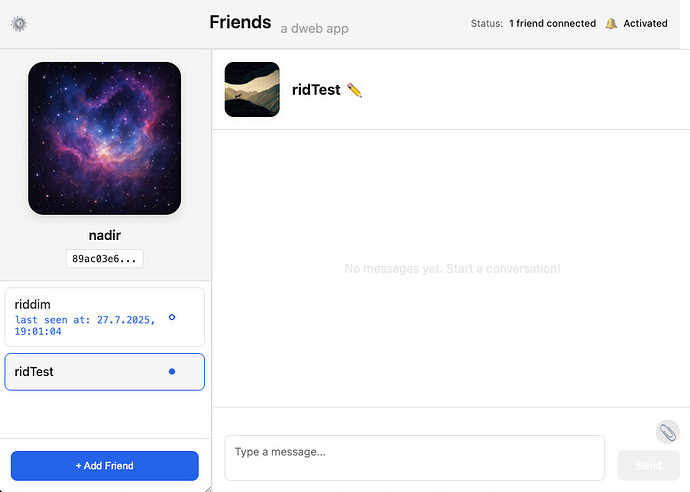The image size is (690, 492).
Task: Click riddim's last seen timestamp
Action: 85,325
